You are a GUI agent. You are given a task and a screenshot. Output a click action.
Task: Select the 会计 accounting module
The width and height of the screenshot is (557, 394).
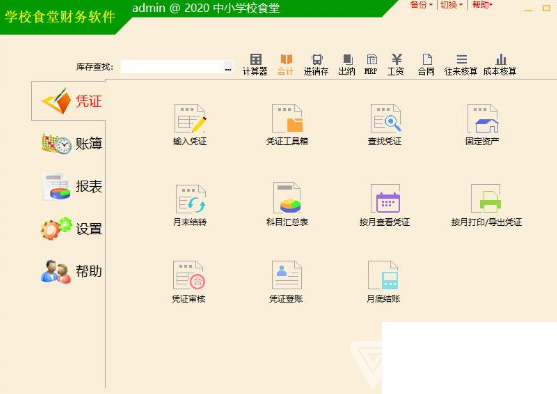click(x=286, y=65)
